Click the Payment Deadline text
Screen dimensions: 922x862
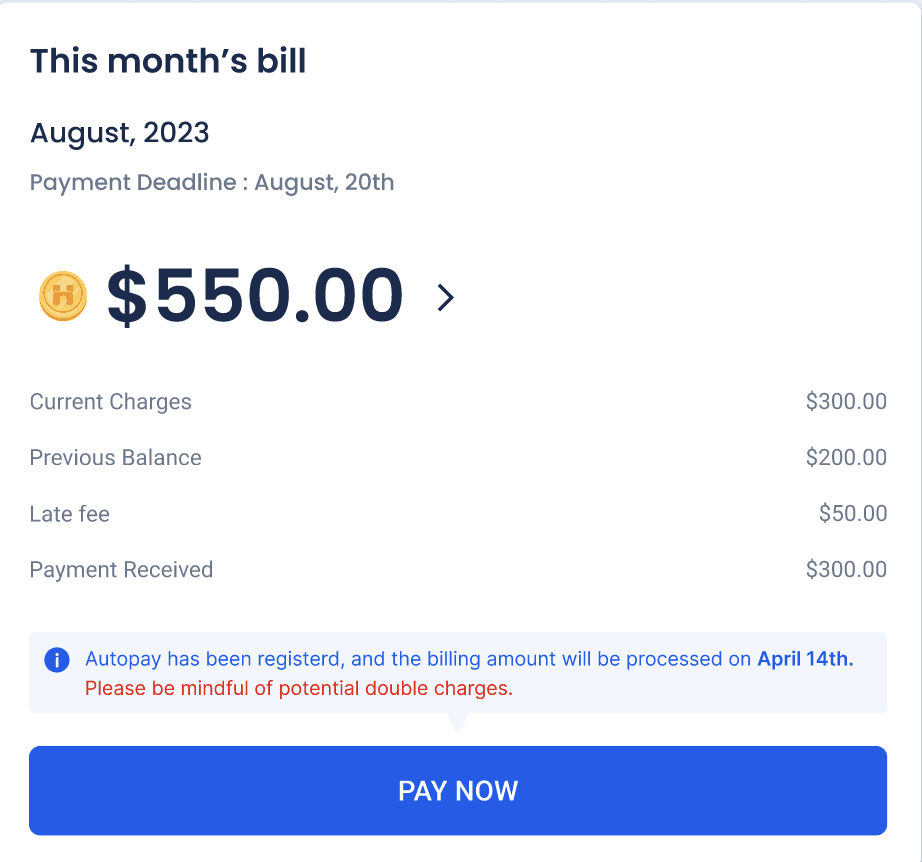pos(212,183)
